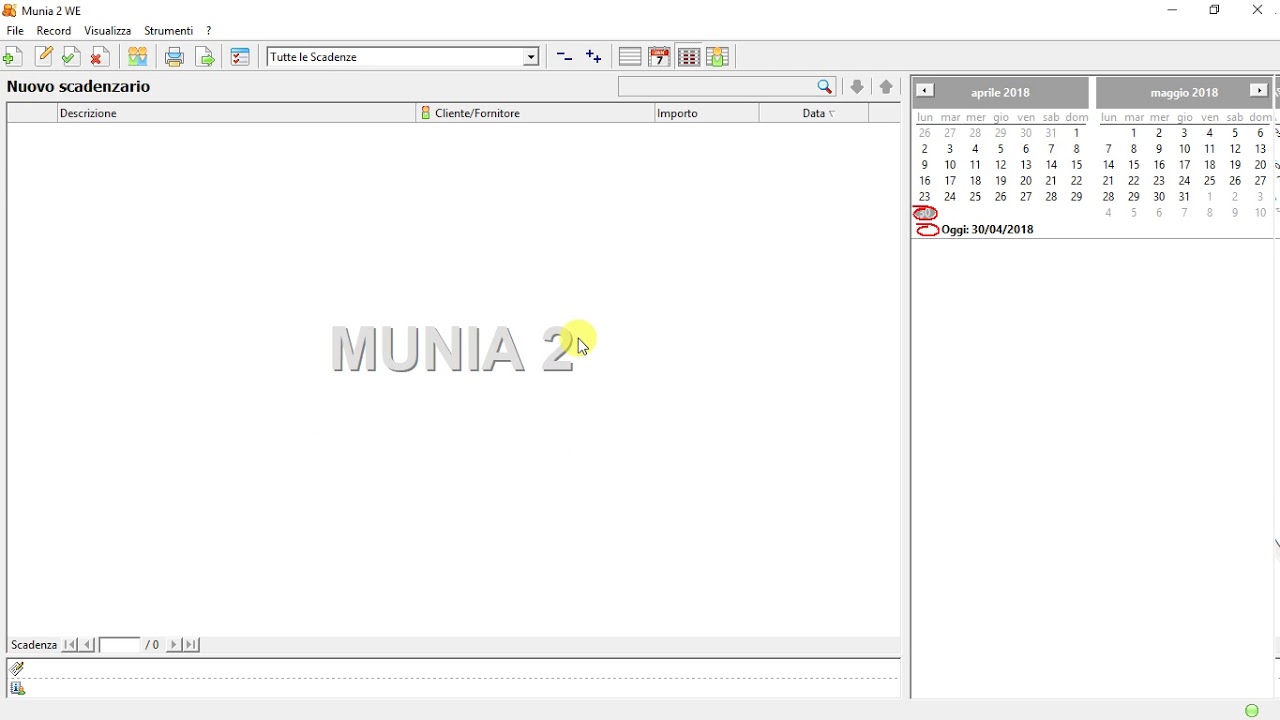Click the print icon

(174, 57)
